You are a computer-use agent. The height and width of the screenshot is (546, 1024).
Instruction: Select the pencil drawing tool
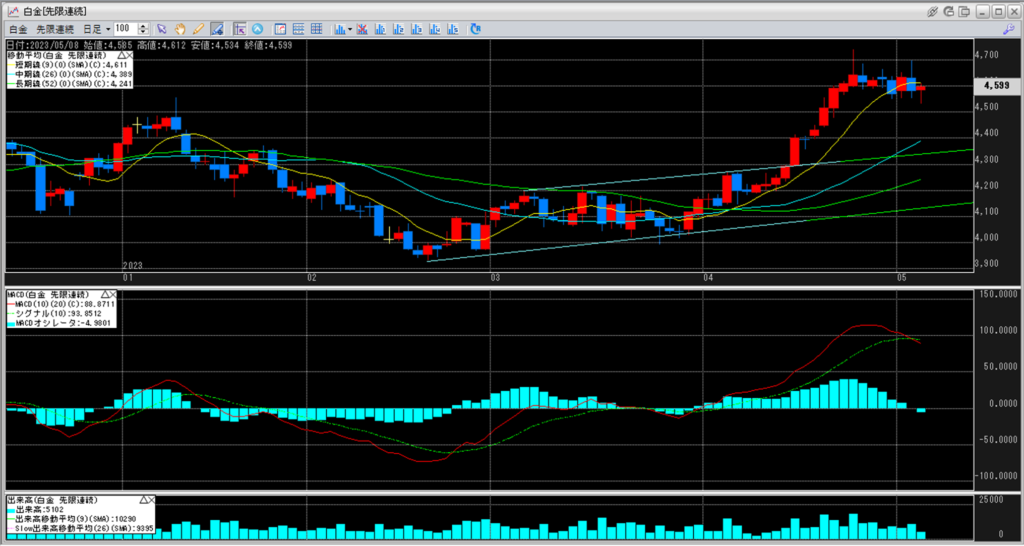198,29
